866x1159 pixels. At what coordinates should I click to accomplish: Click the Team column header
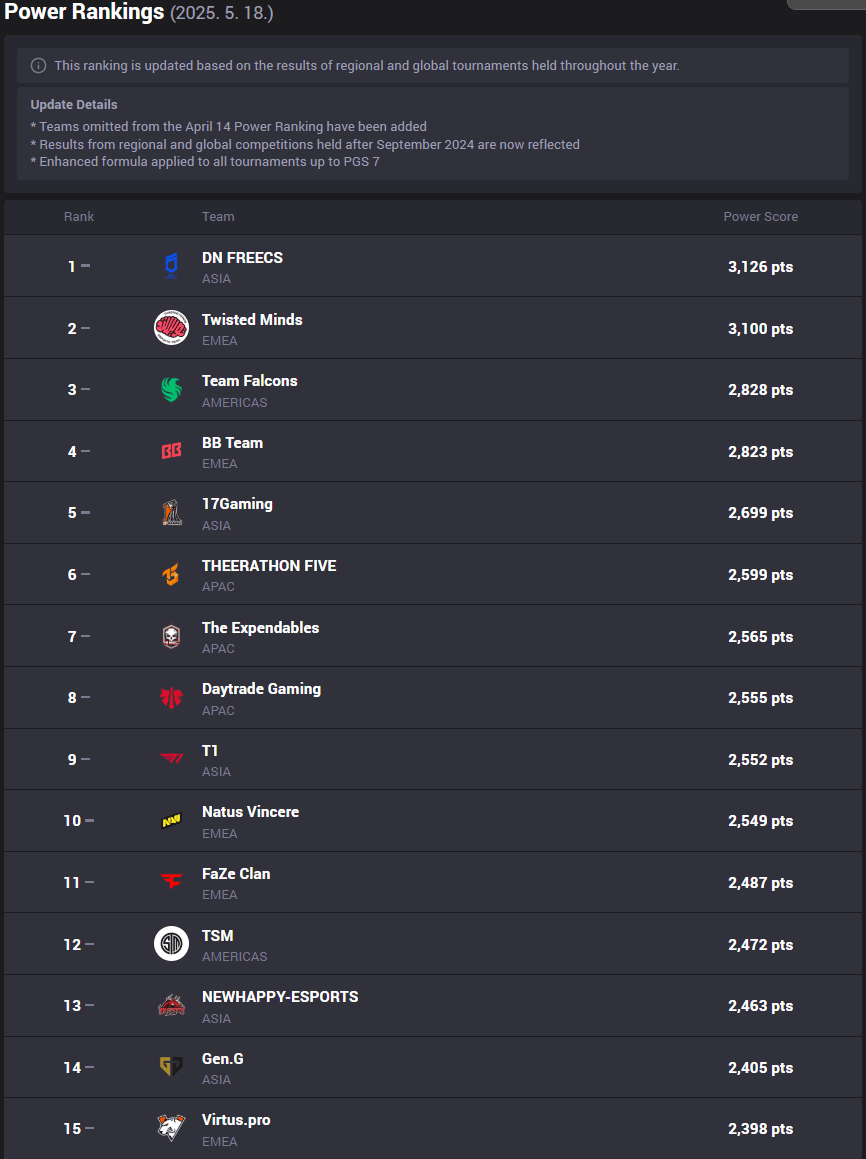(x=218, y=217)
